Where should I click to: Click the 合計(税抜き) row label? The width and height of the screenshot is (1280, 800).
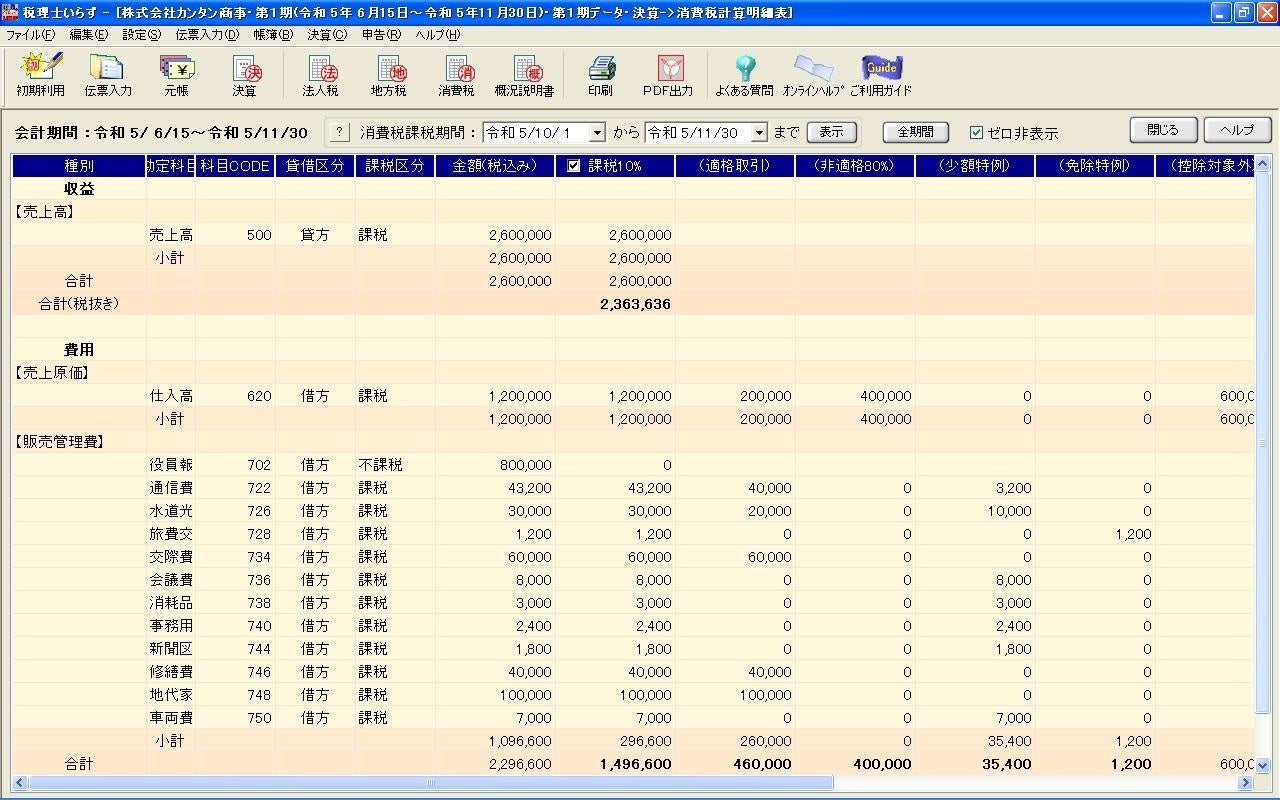click(x=79, y=304)
